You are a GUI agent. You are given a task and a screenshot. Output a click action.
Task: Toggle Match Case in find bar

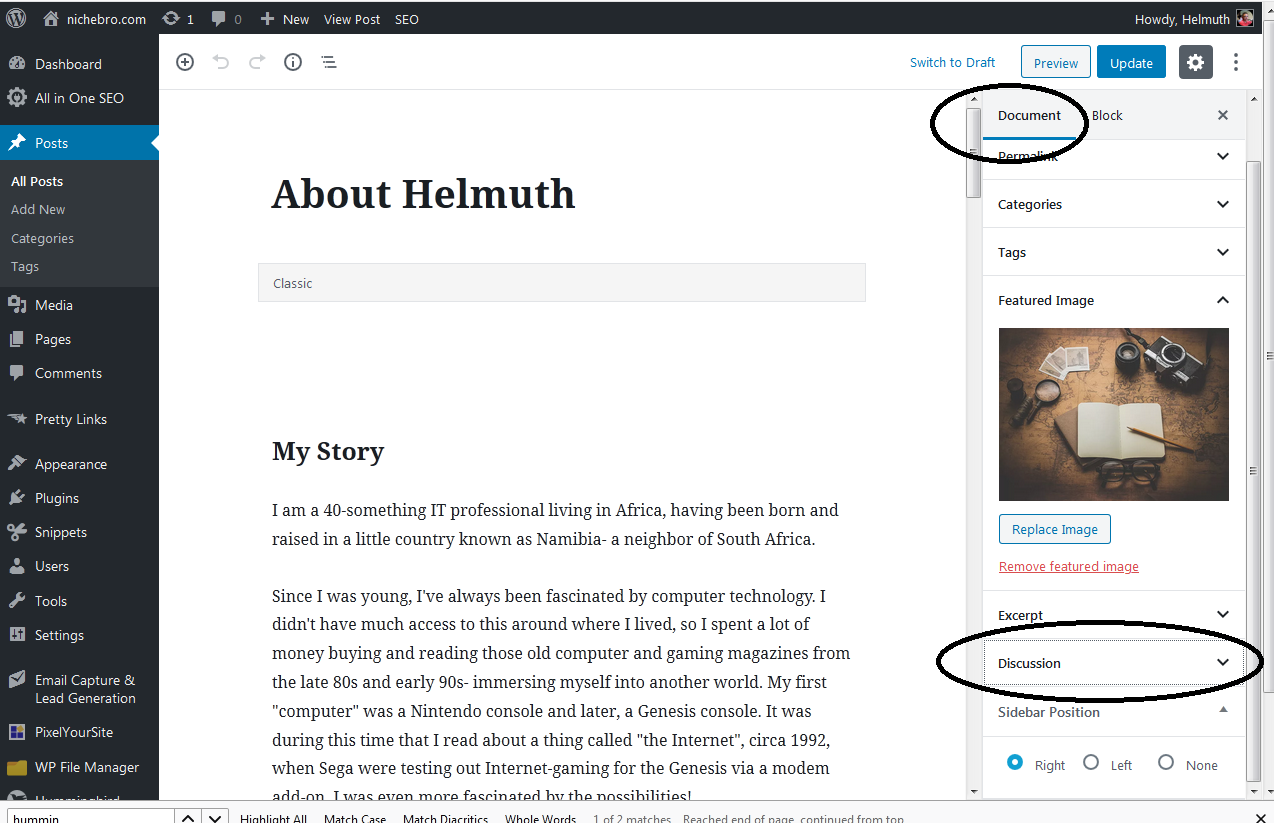point(355,818)
